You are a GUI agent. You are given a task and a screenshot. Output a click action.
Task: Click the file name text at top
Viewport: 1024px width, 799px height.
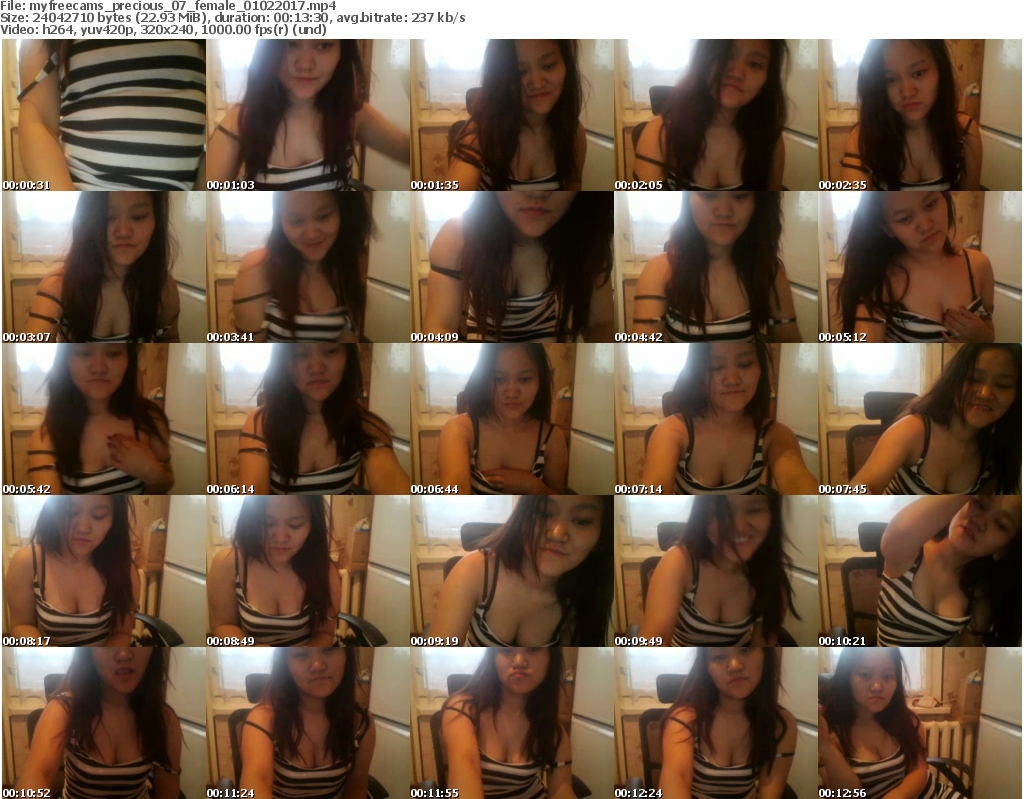168,6
